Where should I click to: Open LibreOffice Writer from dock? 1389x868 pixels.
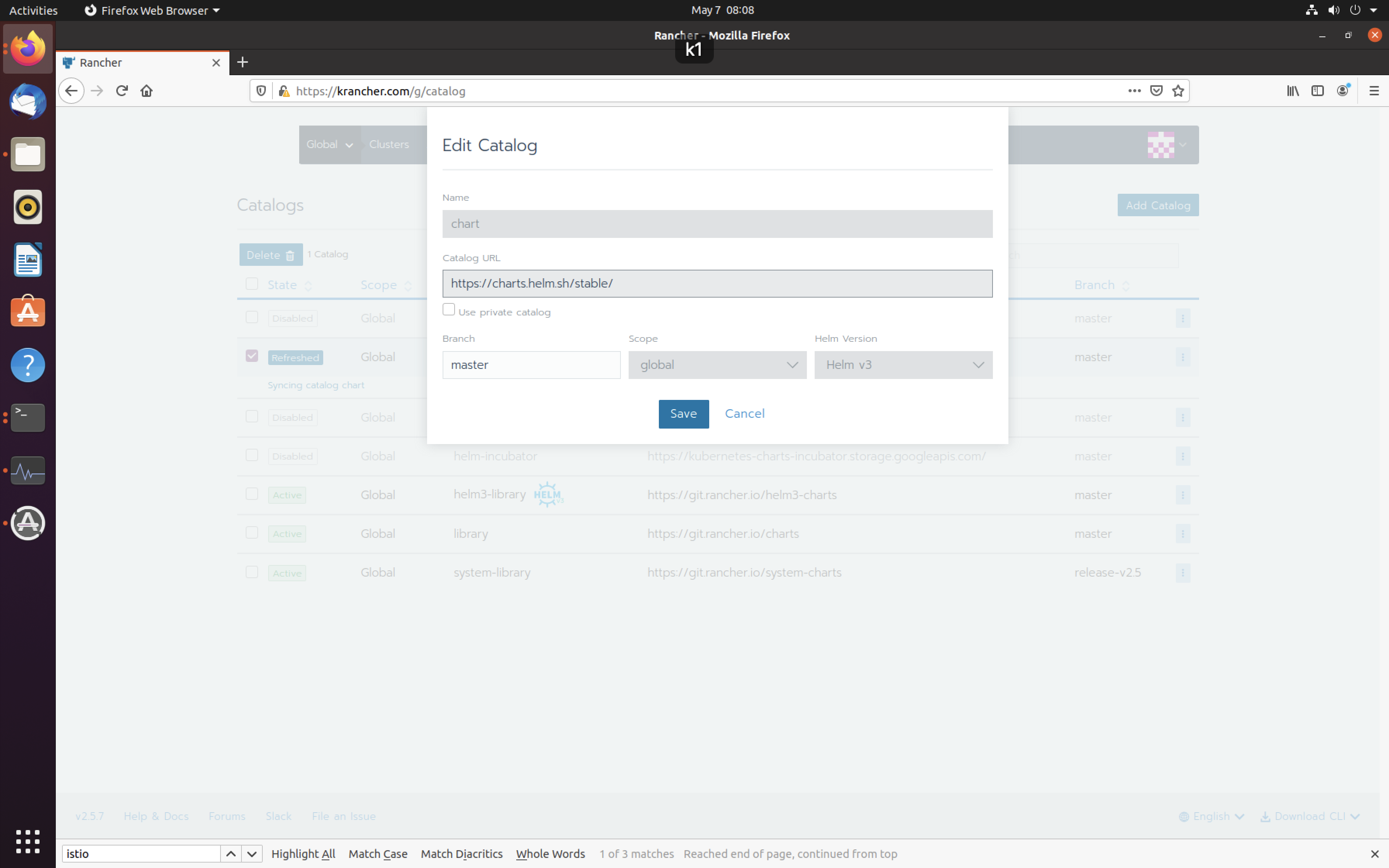[x=28, y=260]
